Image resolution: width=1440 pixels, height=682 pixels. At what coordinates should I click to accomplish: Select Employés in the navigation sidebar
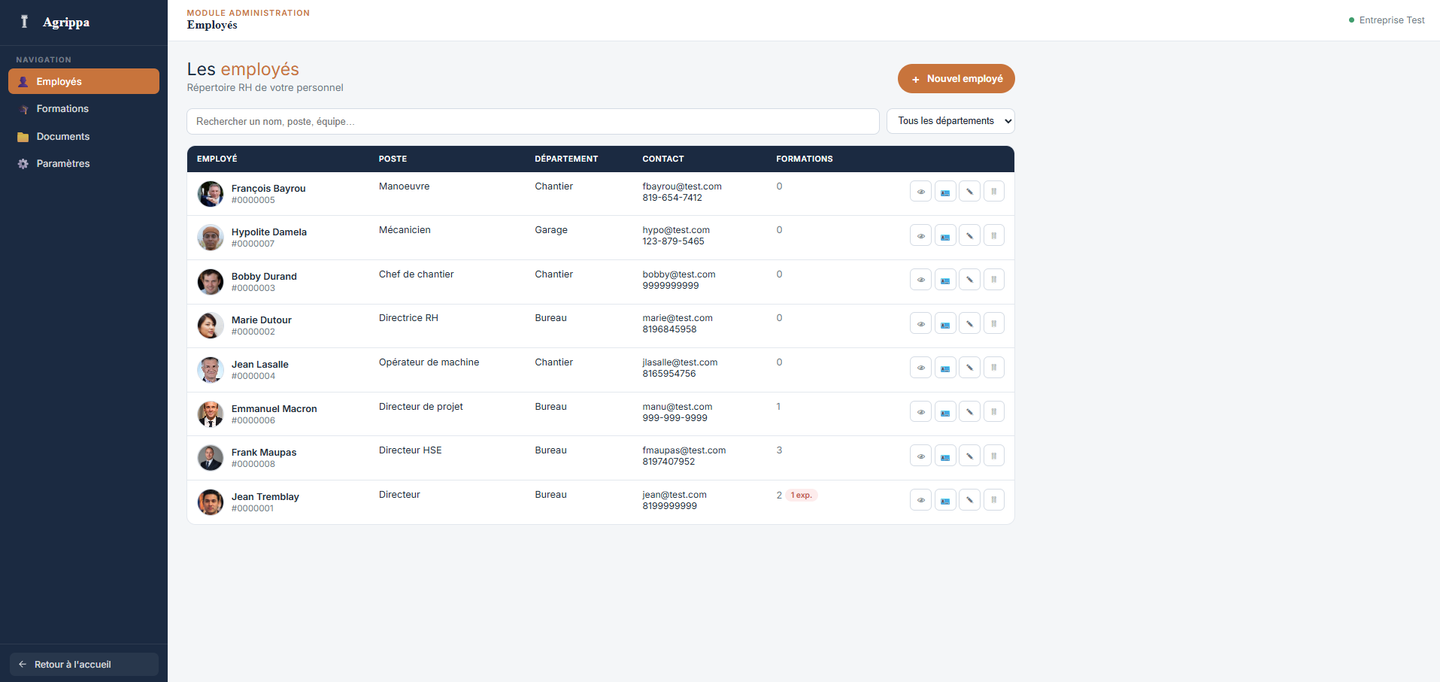(84, 81)
